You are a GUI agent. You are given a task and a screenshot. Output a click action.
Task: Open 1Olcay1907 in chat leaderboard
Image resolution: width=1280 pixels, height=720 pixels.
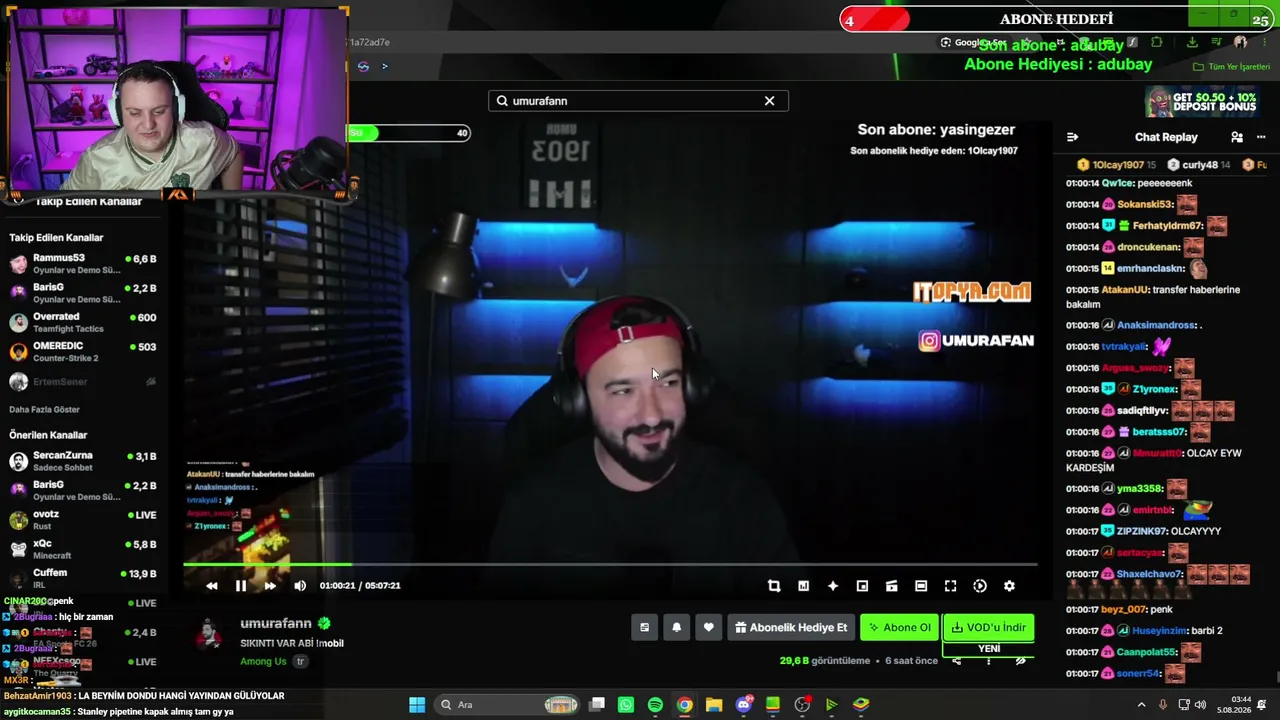pyautogui.click(x=1117, y=165)
